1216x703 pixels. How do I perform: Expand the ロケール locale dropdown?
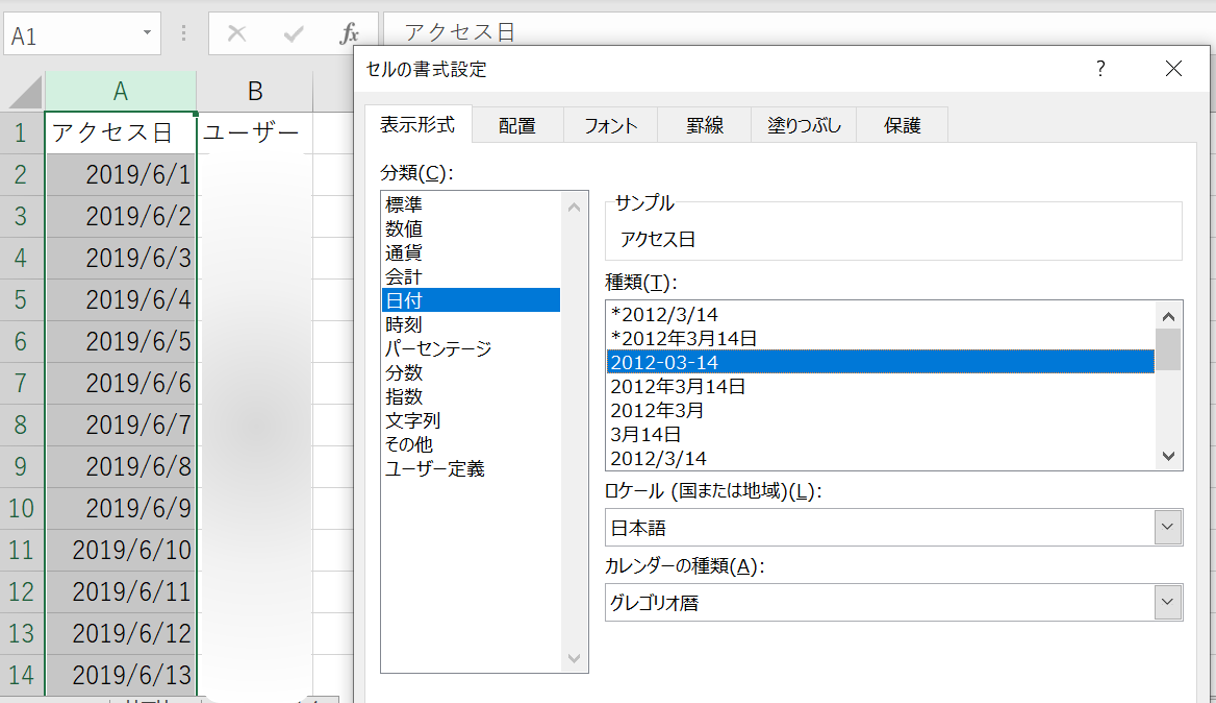pyautogui.click(x=1167, y=527)
